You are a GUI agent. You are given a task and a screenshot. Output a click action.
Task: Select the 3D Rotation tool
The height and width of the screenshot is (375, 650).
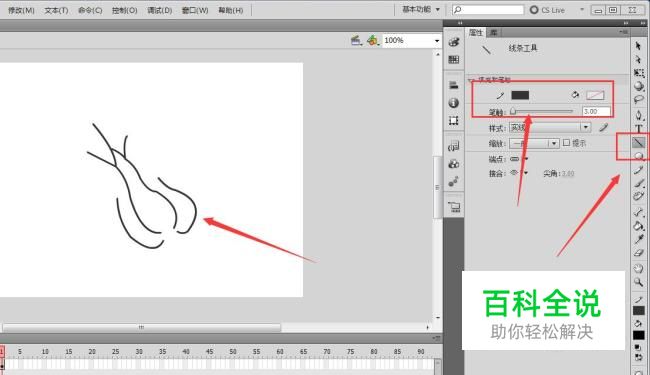click(x=638, y=86)
